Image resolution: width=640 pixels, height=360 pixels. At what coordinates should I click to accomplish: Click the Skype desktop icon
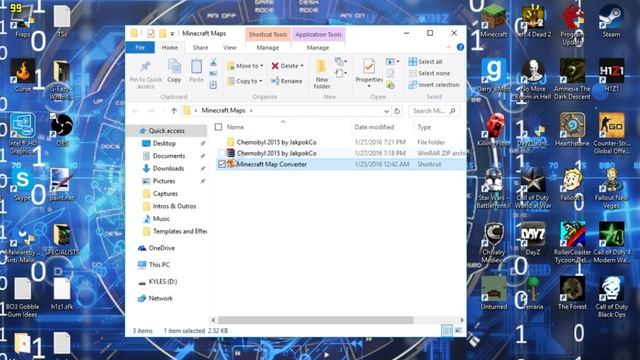(x=22, y=184)
